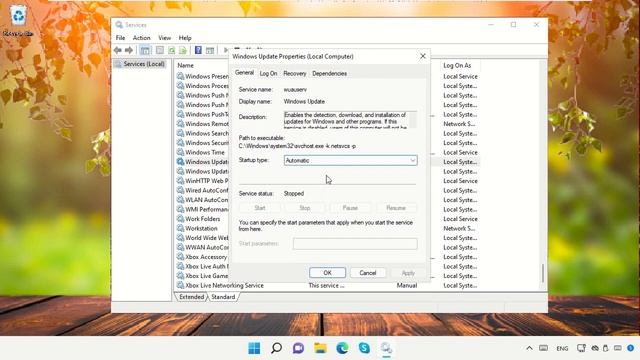Select the WWAN AutoCon service name
640x360 pixels.
tap(207, 247)
